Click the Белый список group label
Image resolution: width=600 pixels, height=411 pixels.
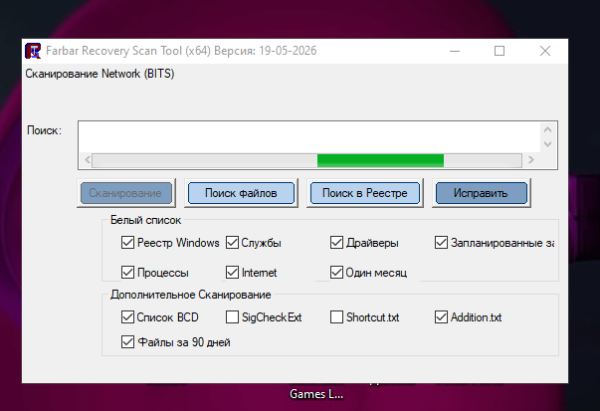[x=145, y=220]
